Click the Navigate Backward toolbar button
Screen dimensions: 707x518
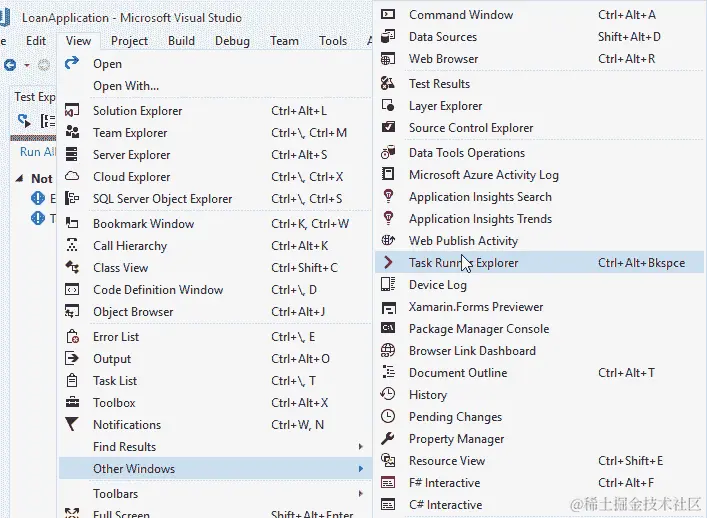(x=10, y=65)
